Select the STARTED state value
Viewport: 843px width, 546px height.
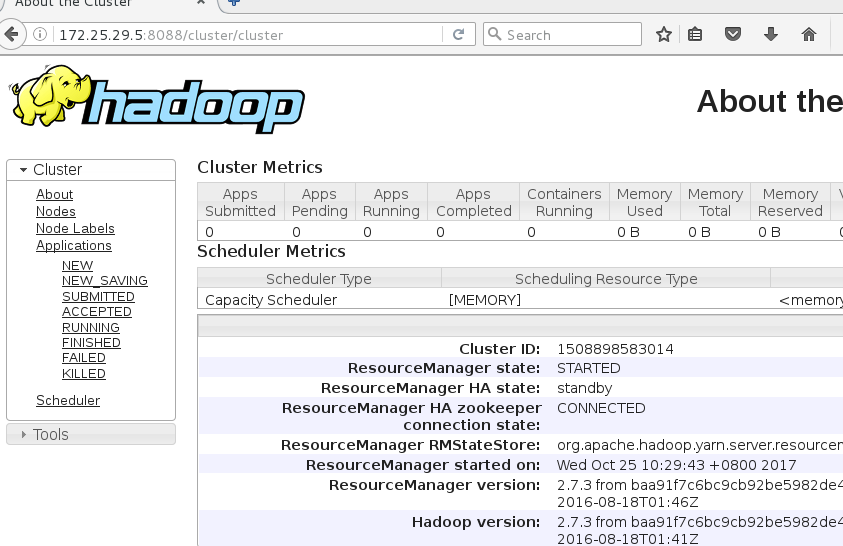click(x=589, y=368)
